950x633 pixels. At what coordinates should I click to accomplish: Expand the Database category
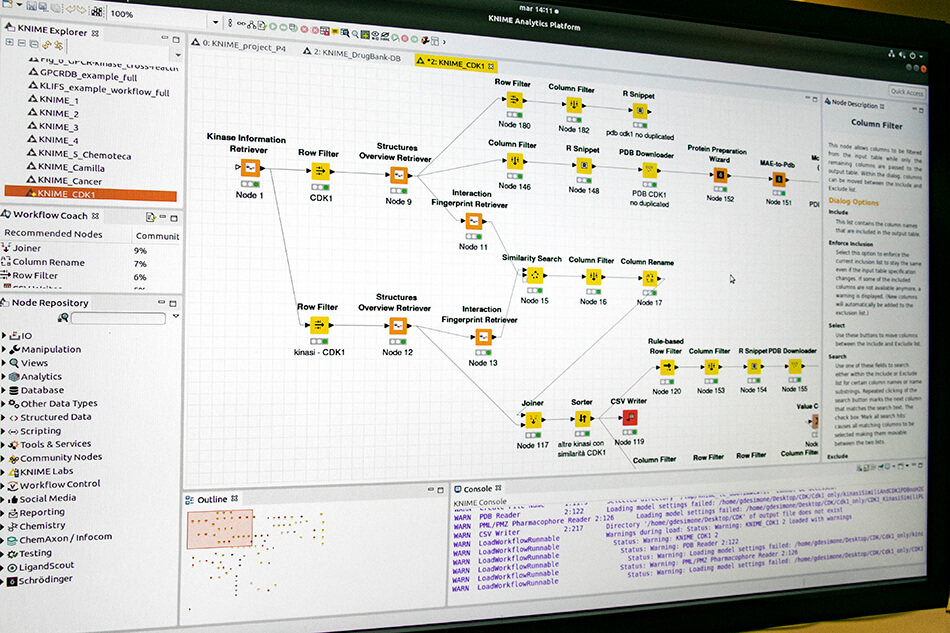pos(4,390)
